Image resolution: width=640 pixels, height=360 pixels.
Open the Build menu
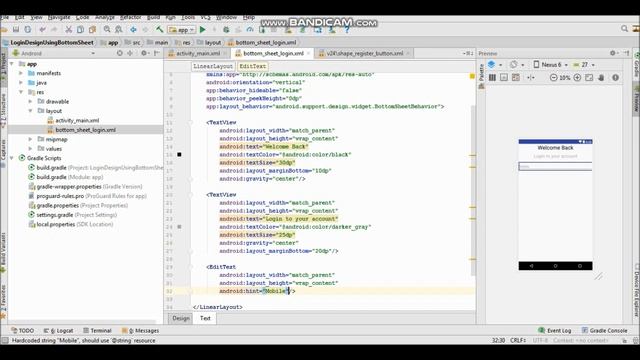[153, 17]
